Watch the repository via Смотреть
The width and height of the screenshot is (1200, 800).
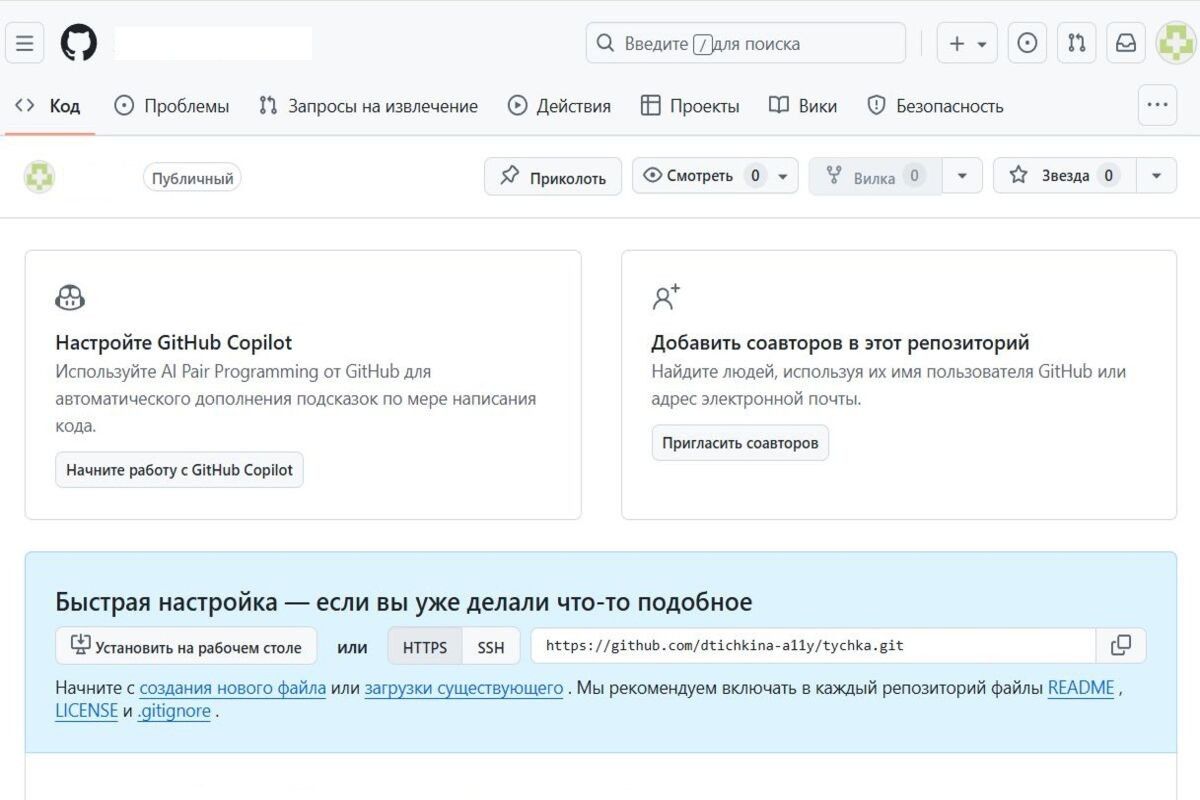click(x=700, y=175)
